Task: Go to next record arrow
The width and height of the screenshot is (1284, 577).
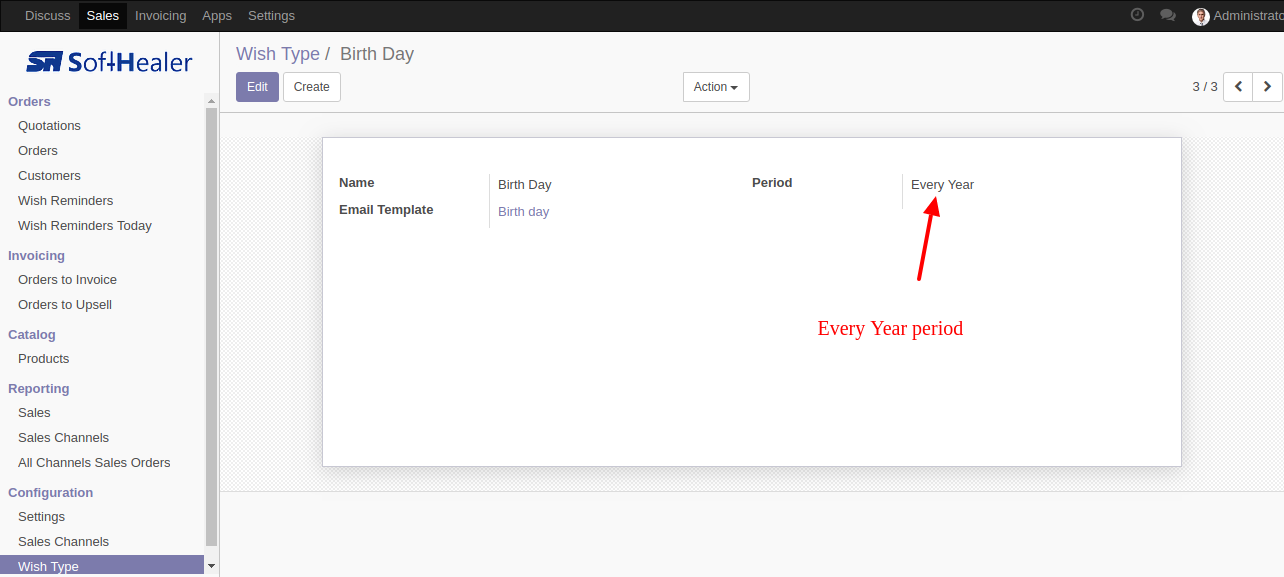Action: point(1267,87)
